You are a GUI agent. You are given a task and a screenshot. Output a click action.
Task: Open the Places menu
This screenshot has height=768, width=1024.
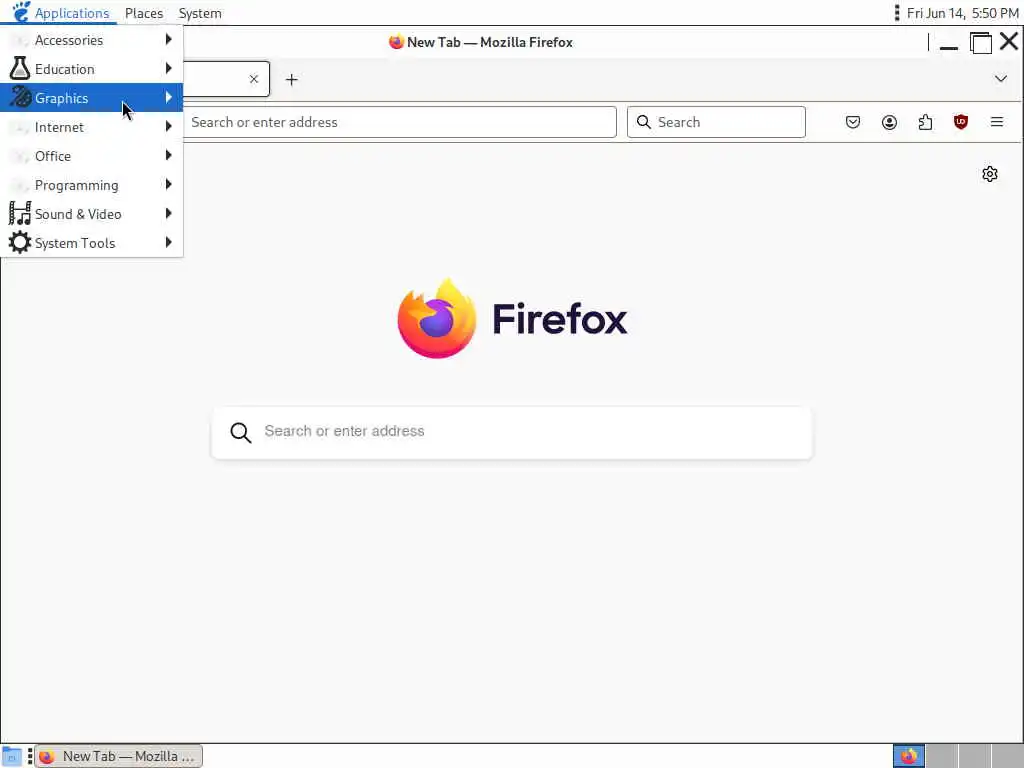[x=144, y=13]
